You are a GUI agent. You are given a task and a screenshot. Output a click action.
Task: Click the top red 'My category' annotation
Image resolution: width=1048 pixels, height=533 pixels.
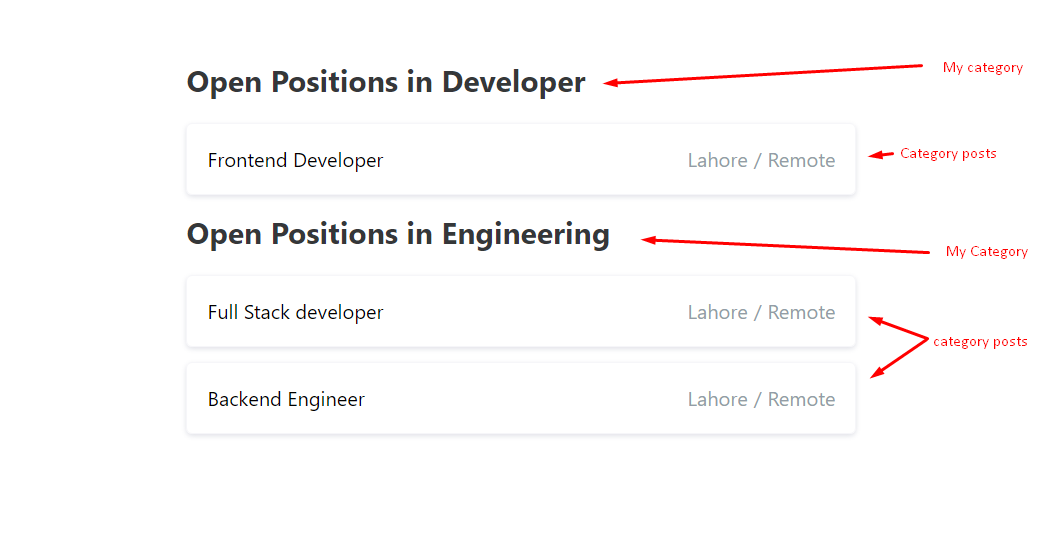(982, 68)
